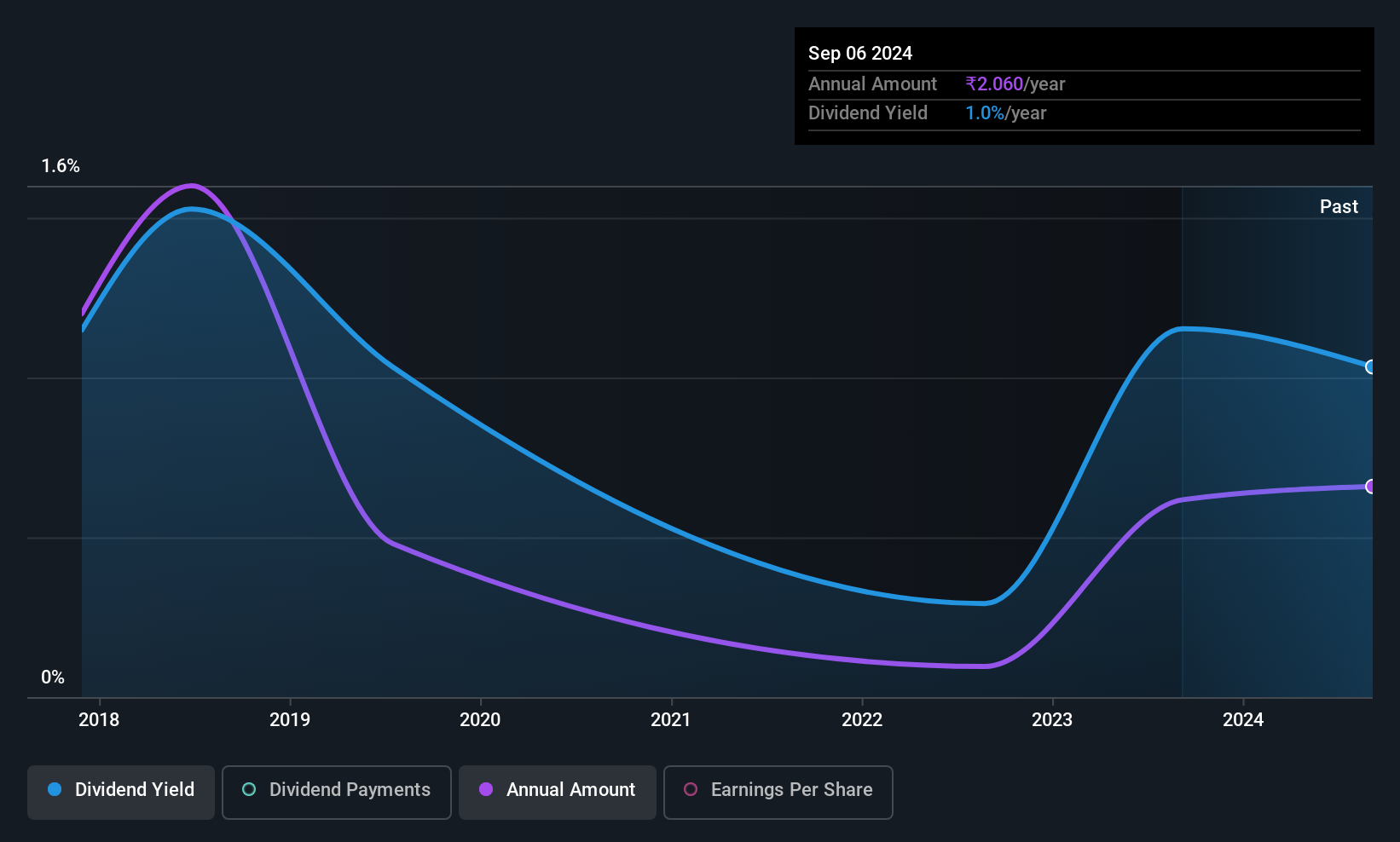The height and width of the screenshot is (842, 1400).
Task: Click the Sep 06 2024 tooltip date
Action: click(860, 54)
